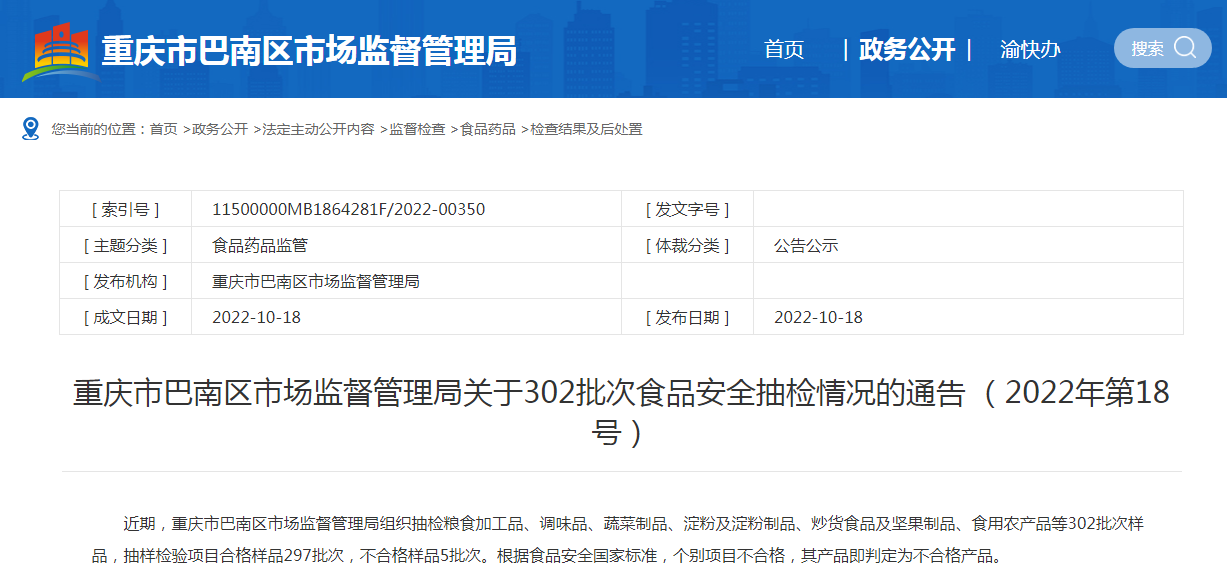Click the article headline about 302批次
Image resolution: width=1227 pixels, height=573 pixels.
tap(621, 412)
